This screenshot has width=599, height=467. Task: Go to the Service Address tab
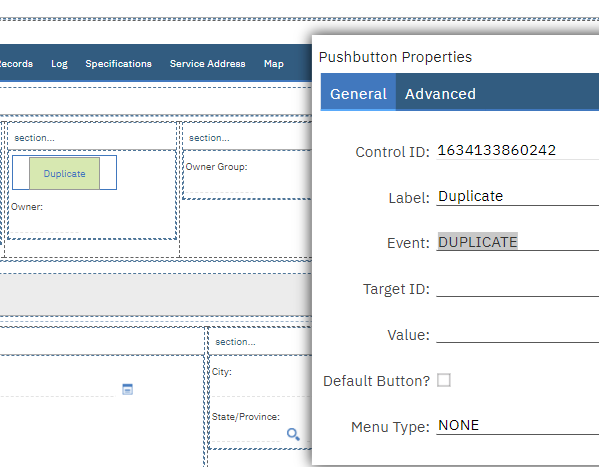207,64
